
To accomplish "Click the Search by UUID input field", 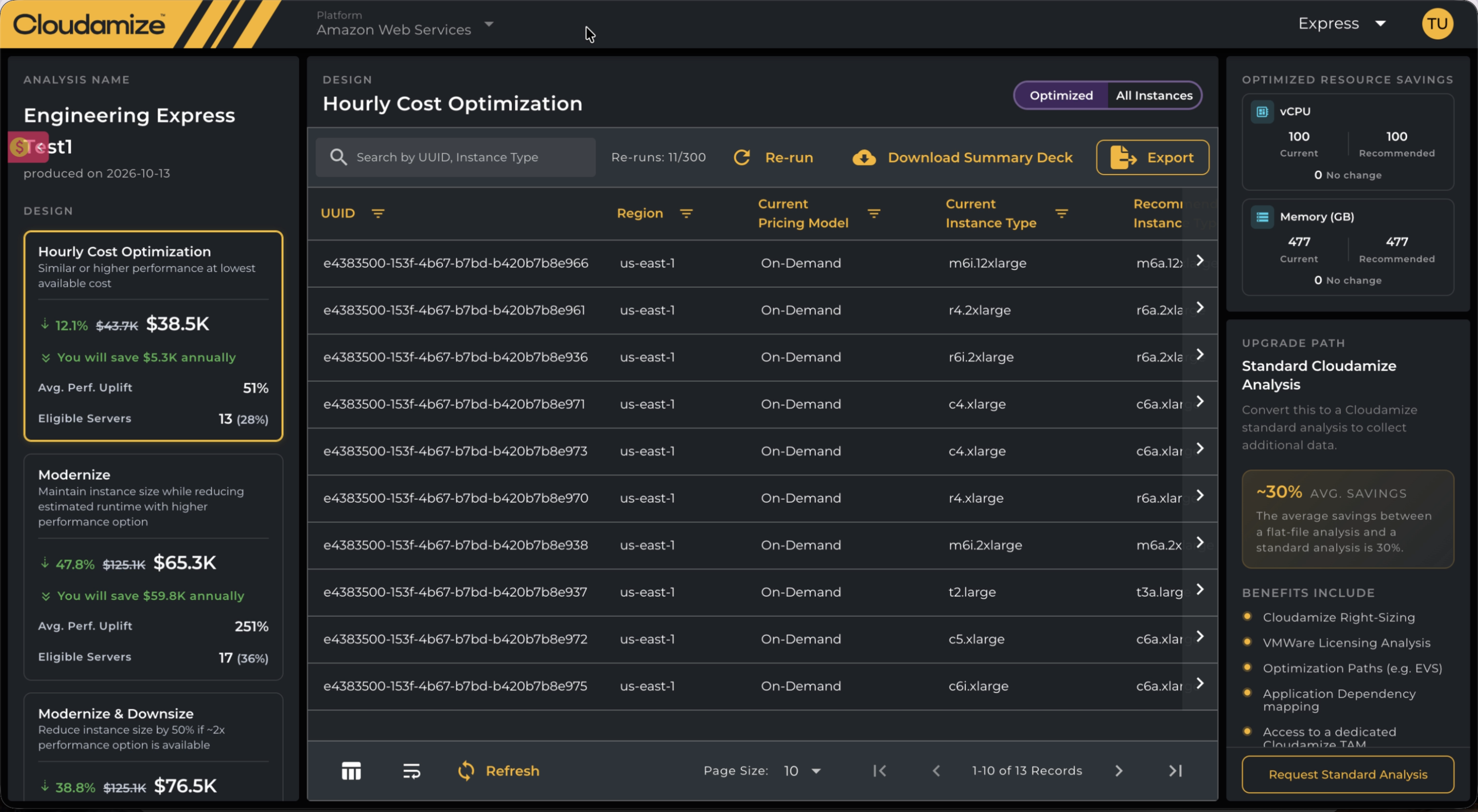I will (x=455, y=157).
